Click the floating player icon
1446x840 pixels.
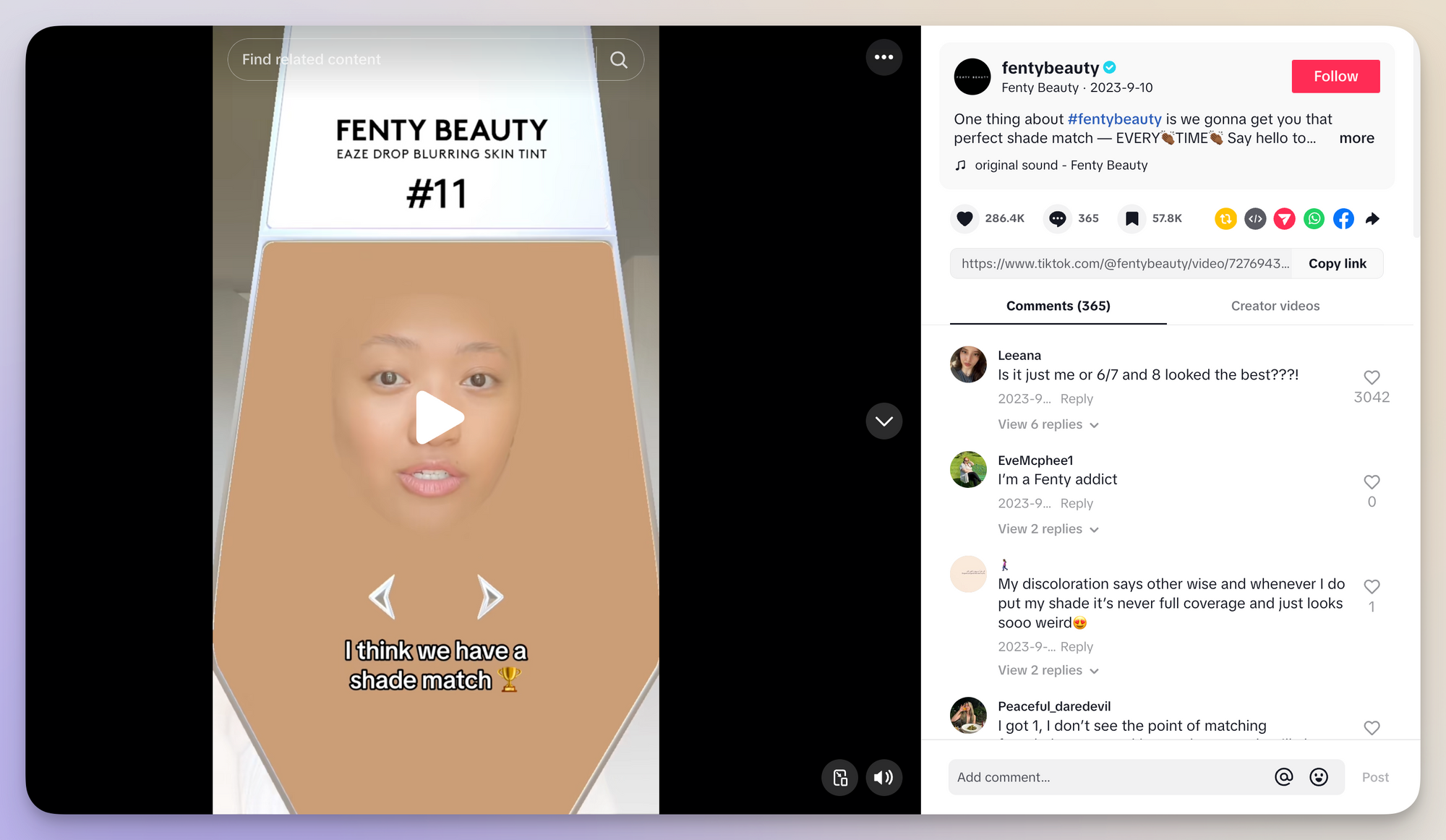pos(840,777)
